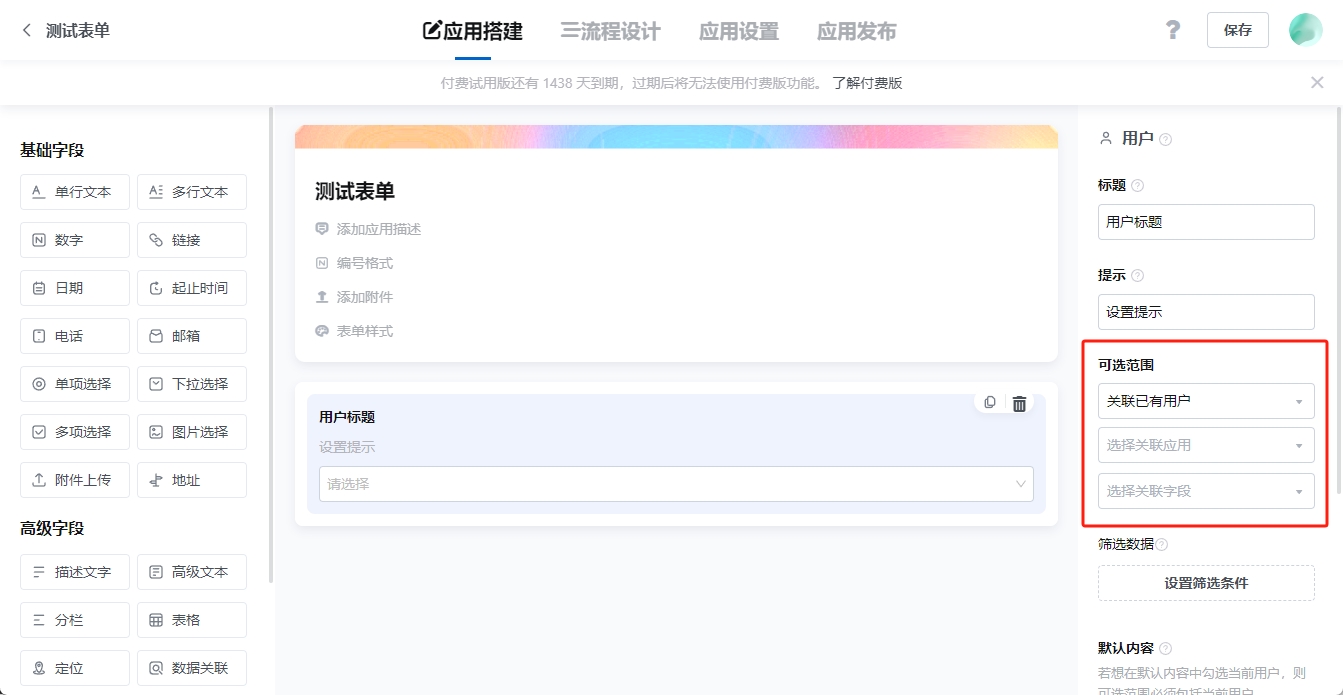Viewport: 1343px width, 695px height.
Task: 选择左侧“单行文本”基础字段
Action: pyautogui.click(x=74, y=191)
